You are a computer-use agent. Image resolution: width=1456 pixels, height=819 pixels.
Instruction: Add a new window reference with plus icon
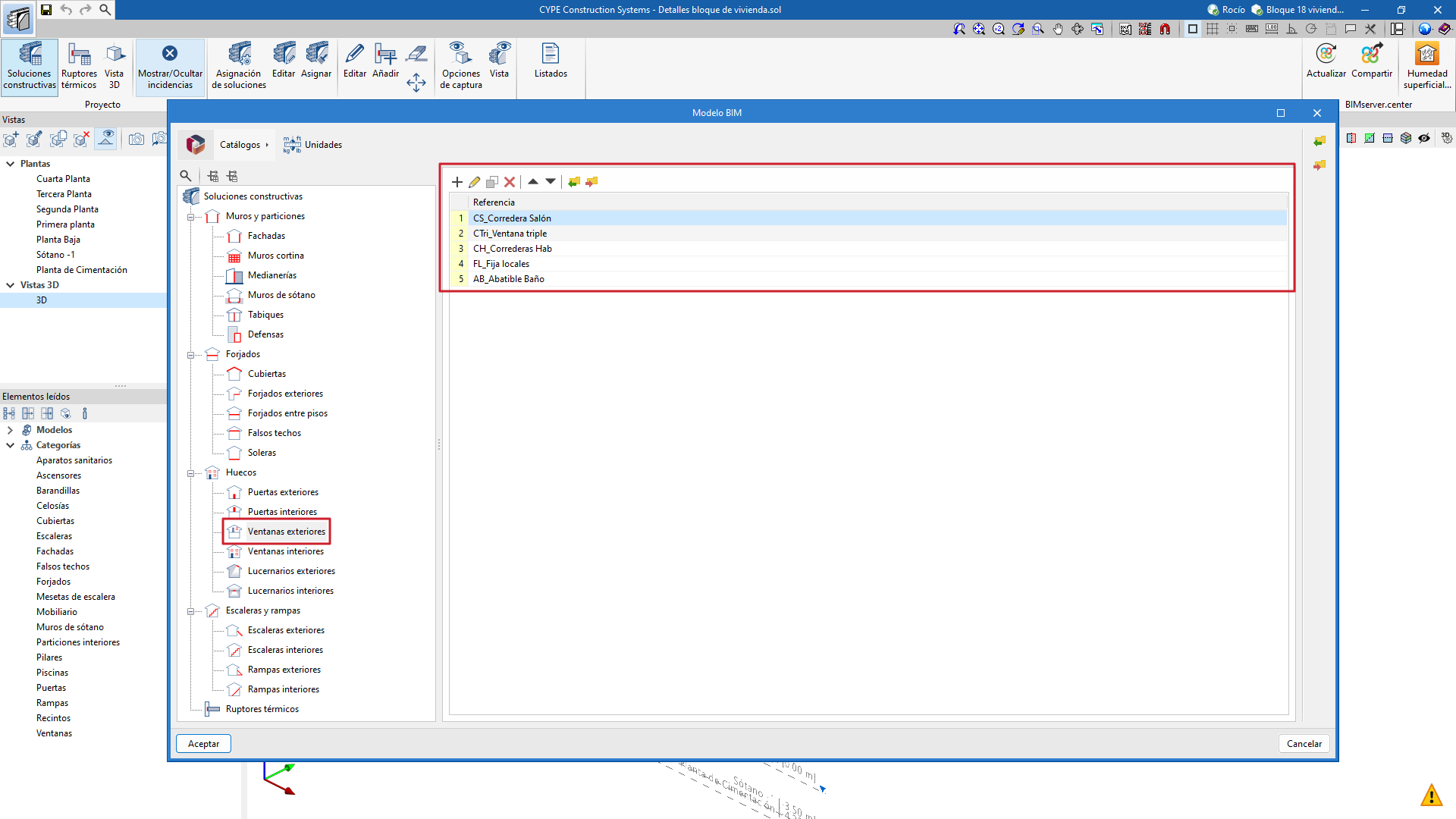point(457,182)
